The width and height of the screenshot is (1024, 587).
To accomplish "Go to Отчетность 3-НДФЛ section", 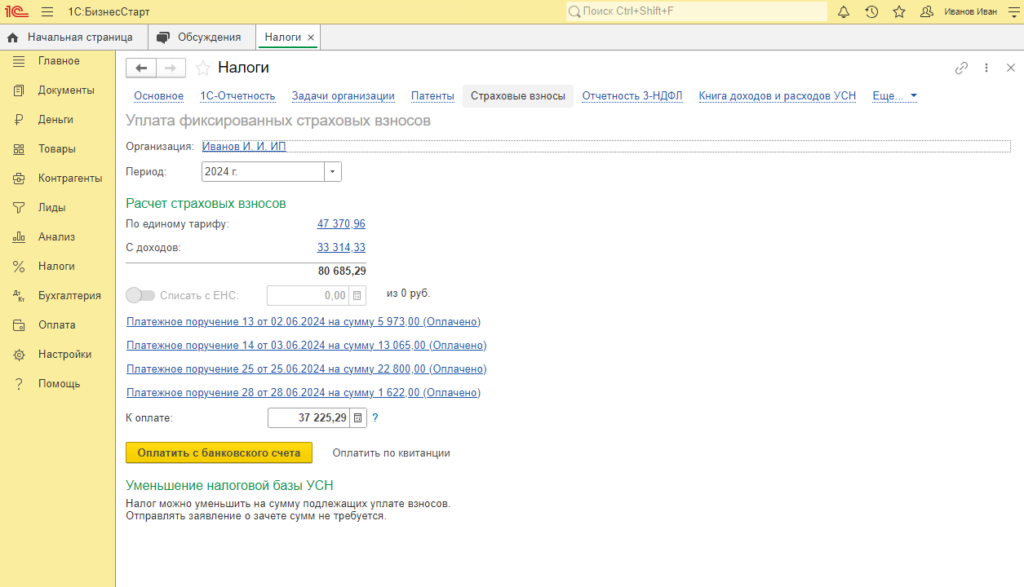I will [x=632, y=96].
